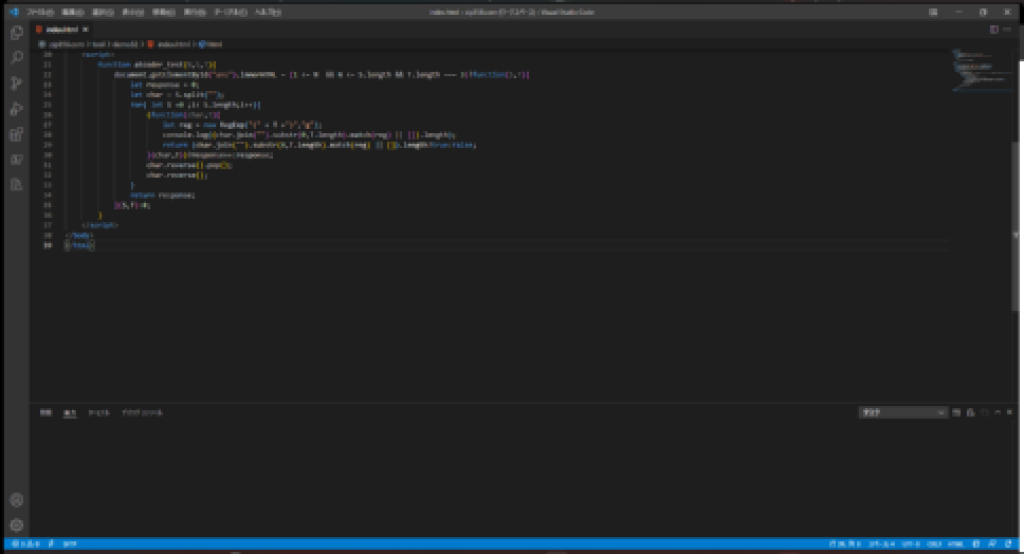1024x554 pixels.
Task: Open the ファイル (File) menu
Action: (40, 12)
